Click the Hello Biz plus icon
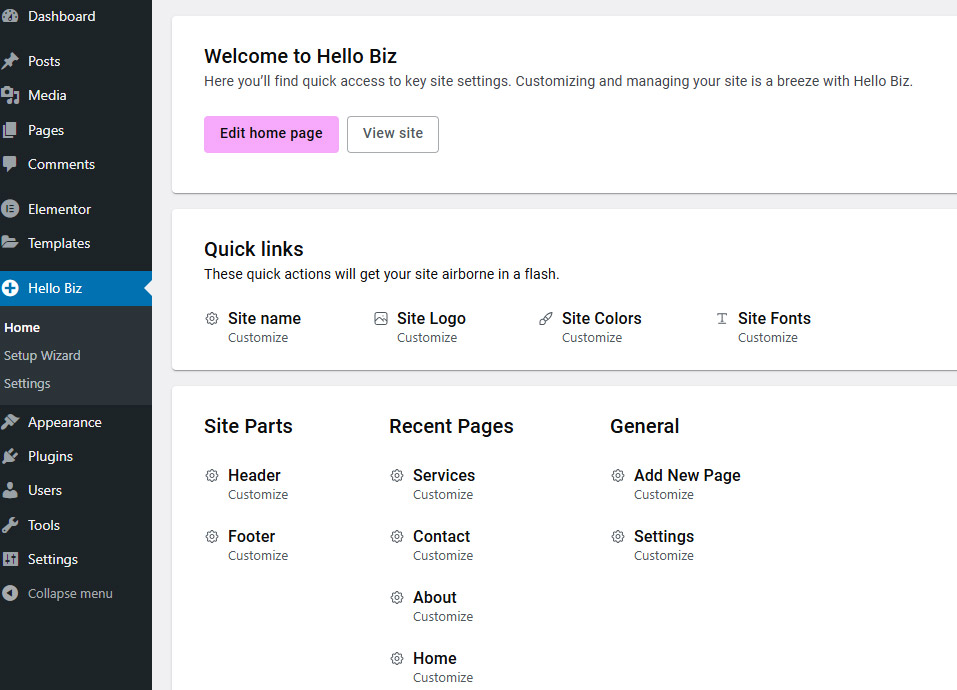Image resolution: width=957 pixels, height=690 pixels. tap(10, 288)
